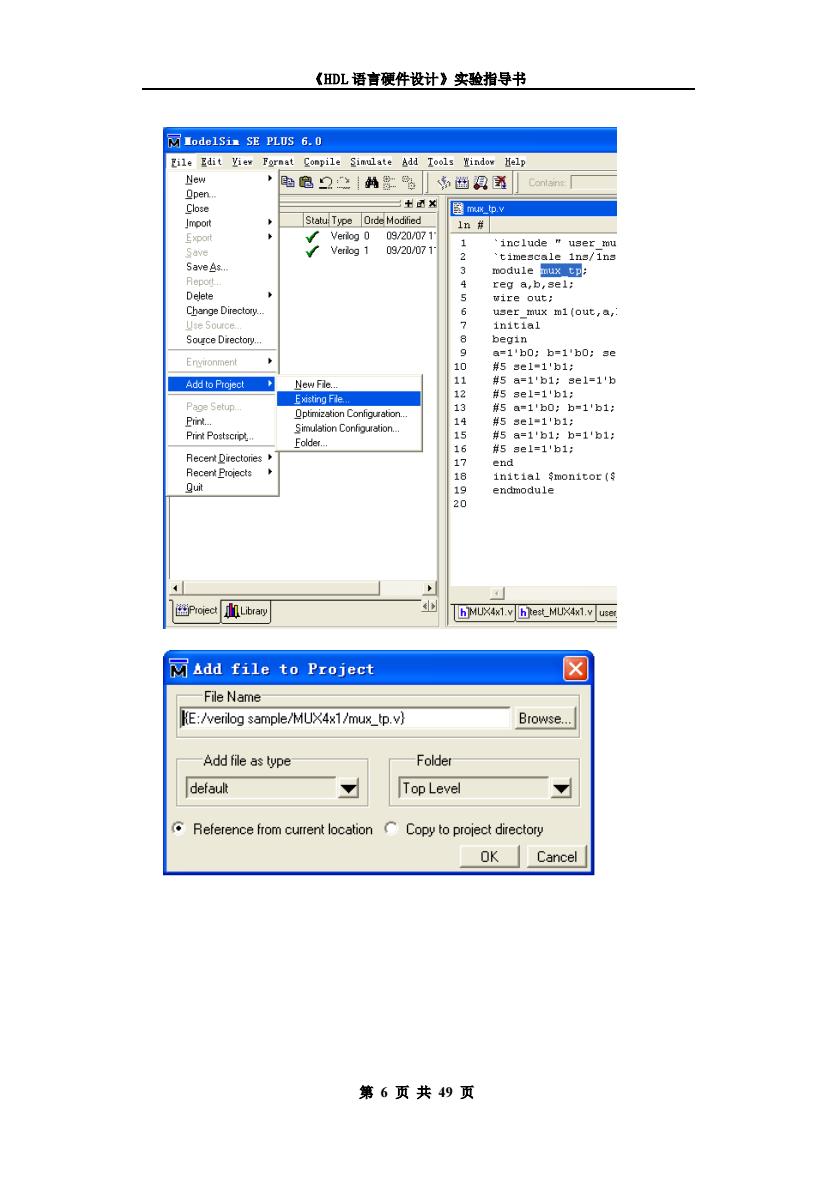Open the Tools menu in the menu bar
This screenshot has width=835, height=1179.
click(440, 162)
